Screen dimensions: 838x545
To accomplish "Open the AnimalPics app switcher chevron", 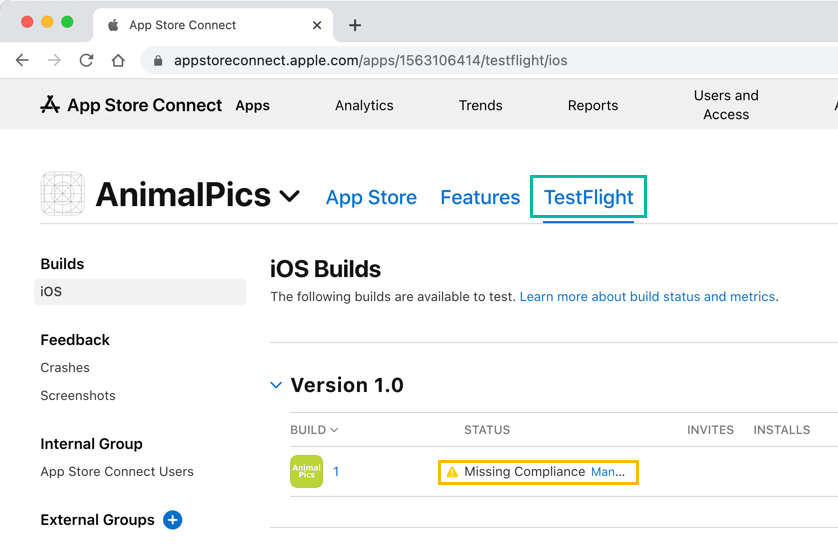I will coord(289,196).
